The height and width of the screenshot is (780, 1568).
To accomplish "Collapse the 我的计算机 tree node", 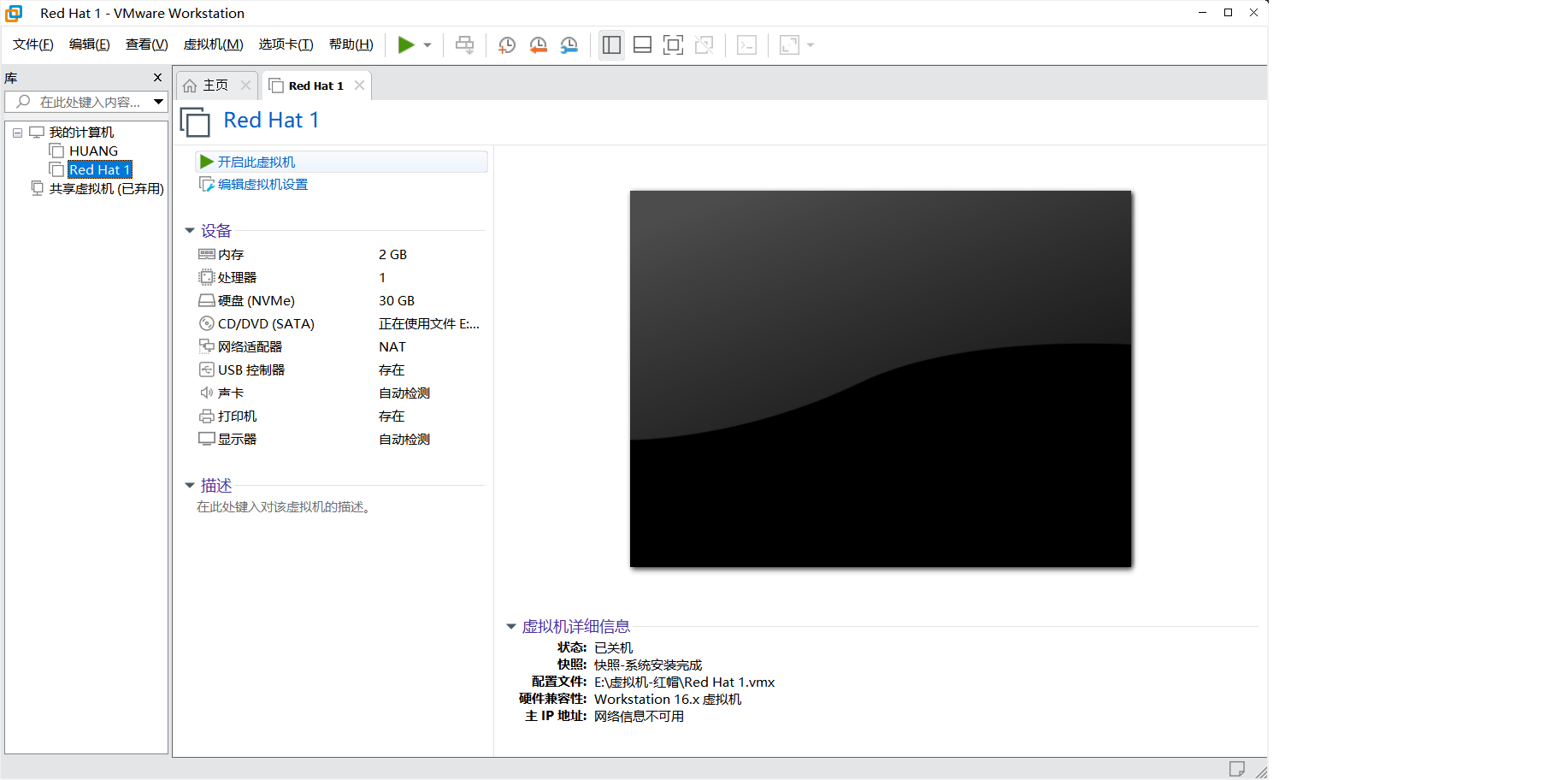I will (x=17, y=133).
